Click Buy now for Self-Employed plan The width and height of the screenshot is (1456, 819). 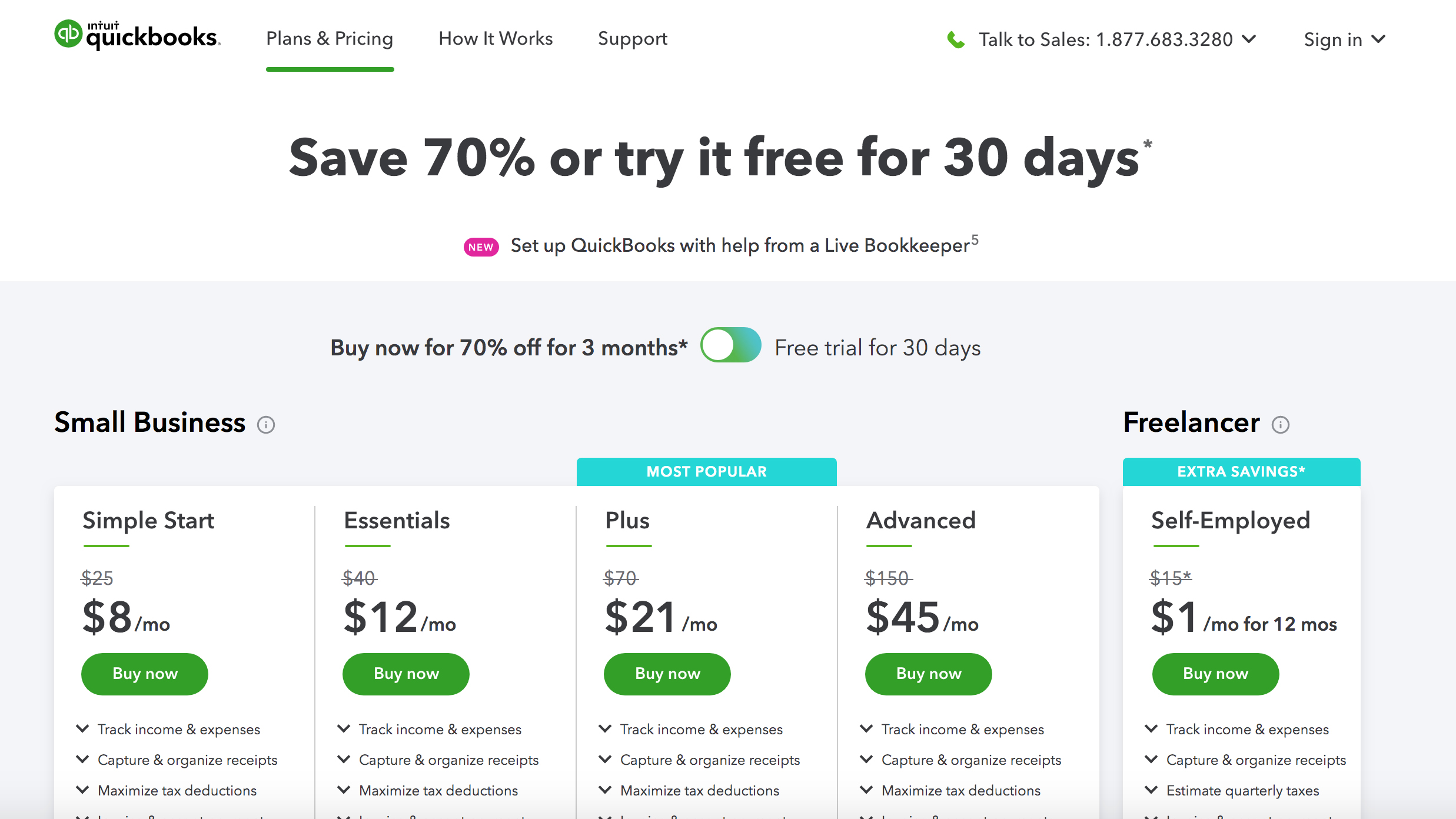1215,674
